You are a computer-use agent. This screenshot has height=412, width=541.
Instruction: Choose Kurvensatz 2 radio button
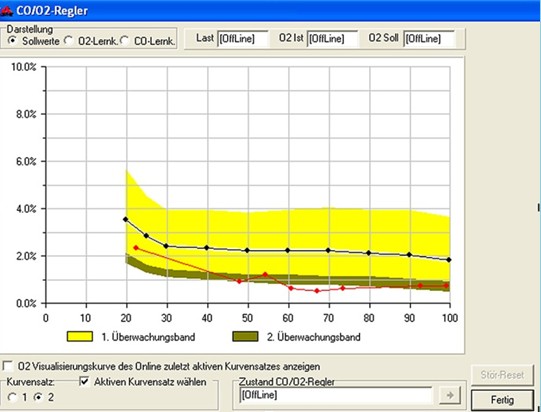pyautogui.click(x=39, y=398)
